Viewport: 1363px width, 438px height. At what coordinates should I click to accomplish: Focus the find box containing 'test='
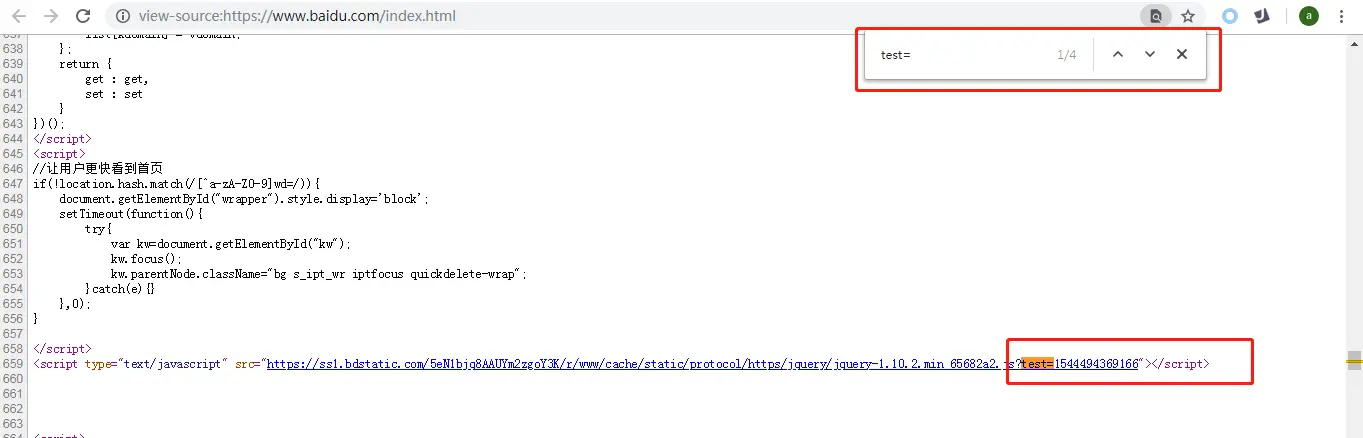(x=960, y=55)
